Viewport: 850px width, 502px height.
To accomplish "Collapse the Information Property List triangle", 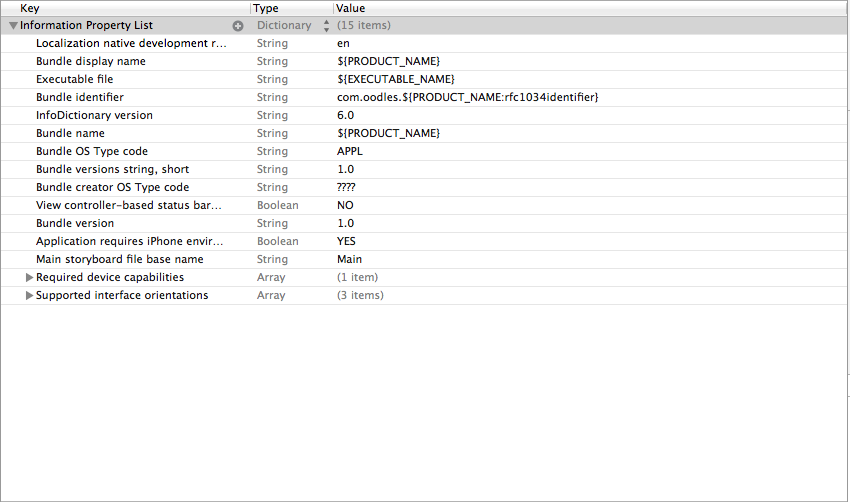I will pyautogui.click(x=14, y=25).
